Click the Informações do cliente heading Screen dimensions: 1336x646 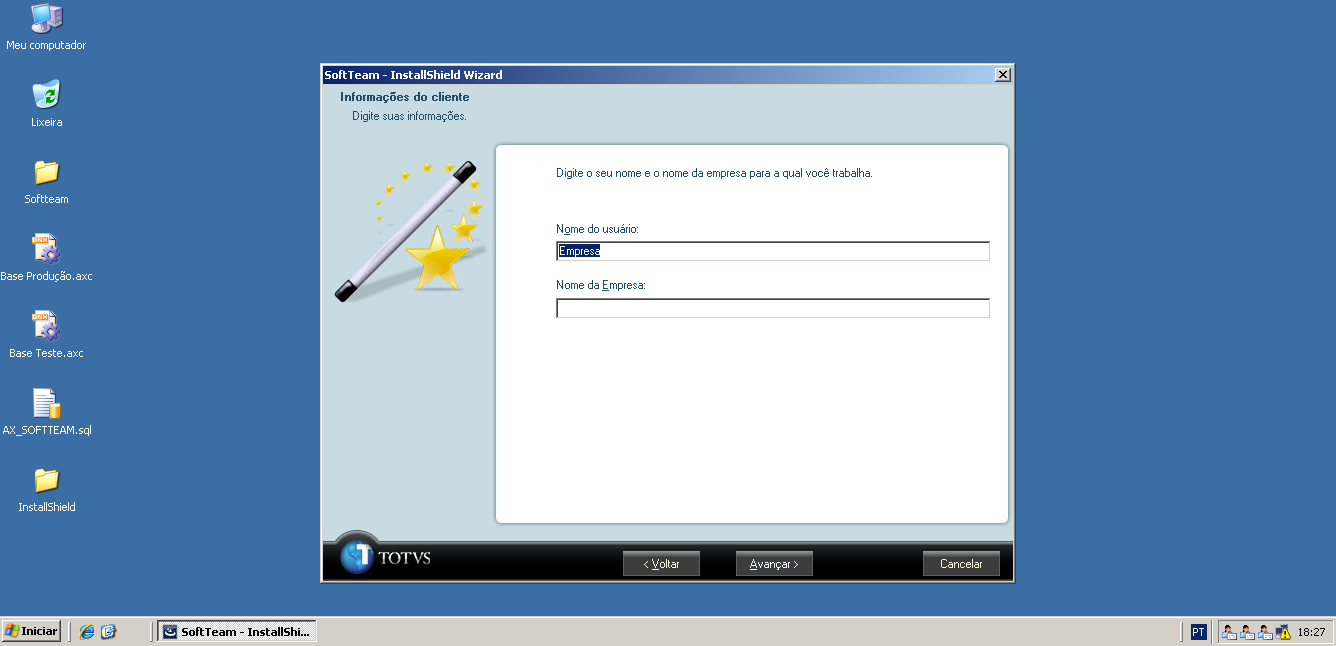click(404, 97)
